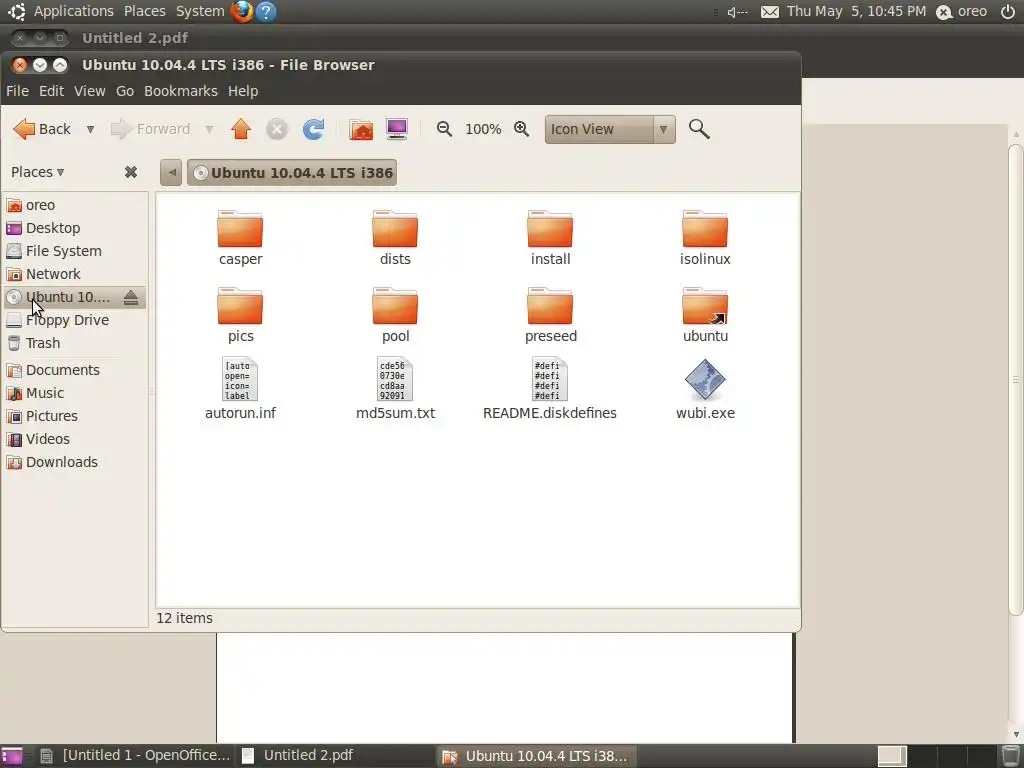The height and width of the screenshot is (768, 1024).
Task: Zoom out with the minus magnifier
Action: click(444, 129)
